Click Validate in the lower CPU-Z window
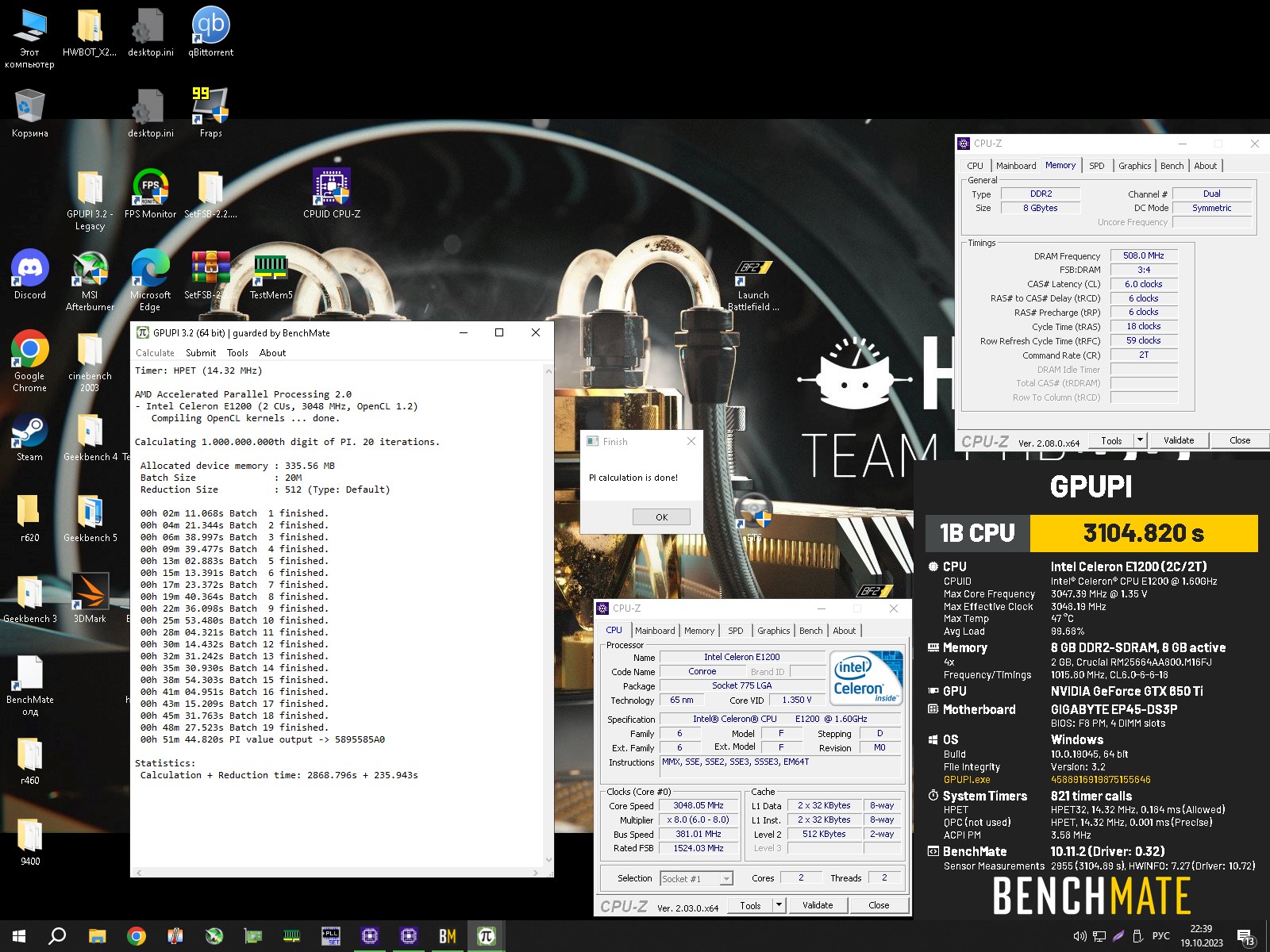The width and height of the screenshot is (1270, 952). point(818,905)
